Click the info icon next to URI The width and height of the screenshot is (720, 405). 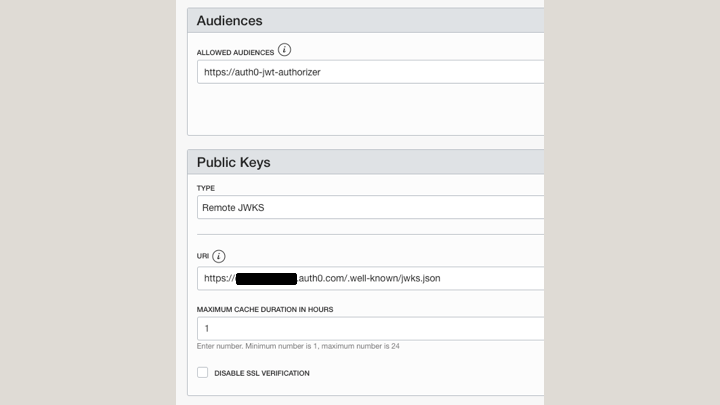[219, 256]
